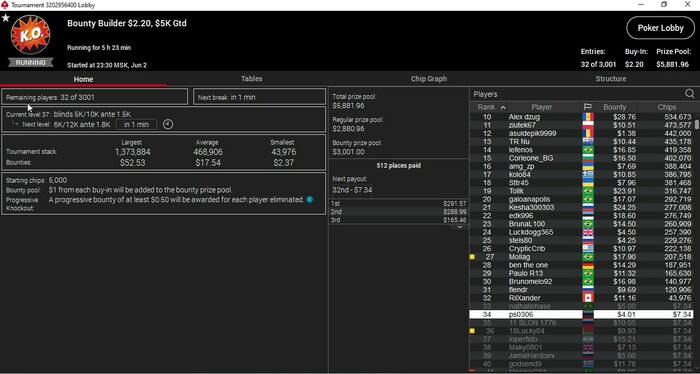Click the flag of Alex dzug
The width and height of the screenshot is (700, 374).
coord(588,117)
